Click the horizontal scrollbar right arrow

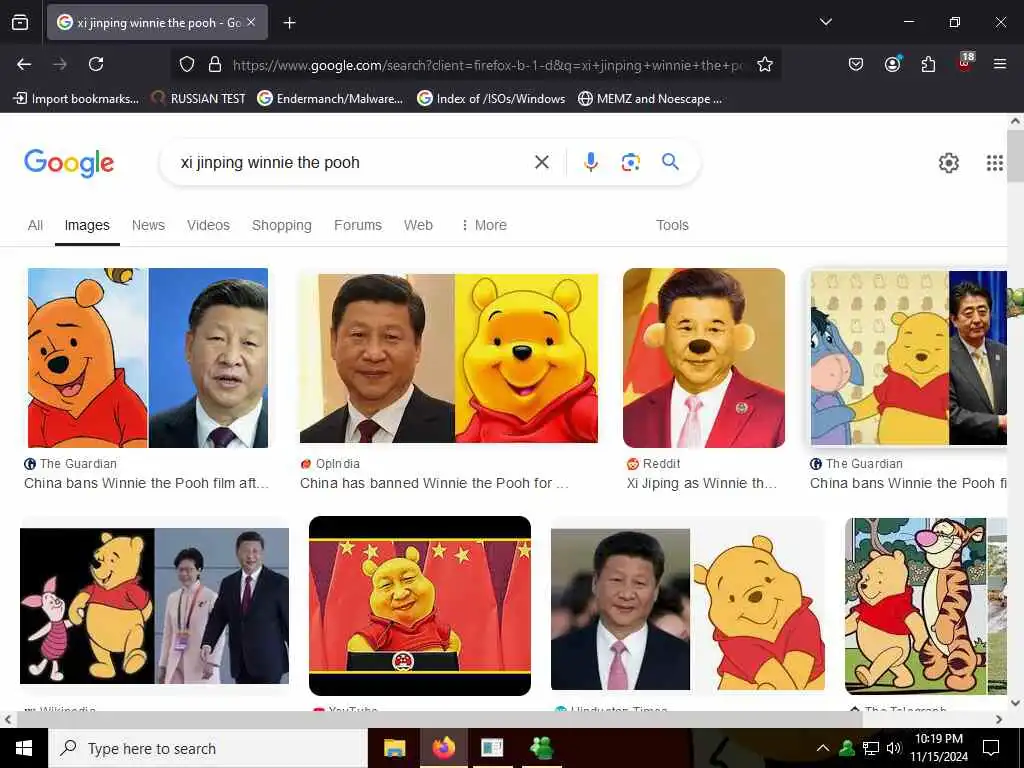(x=999, y=720)
